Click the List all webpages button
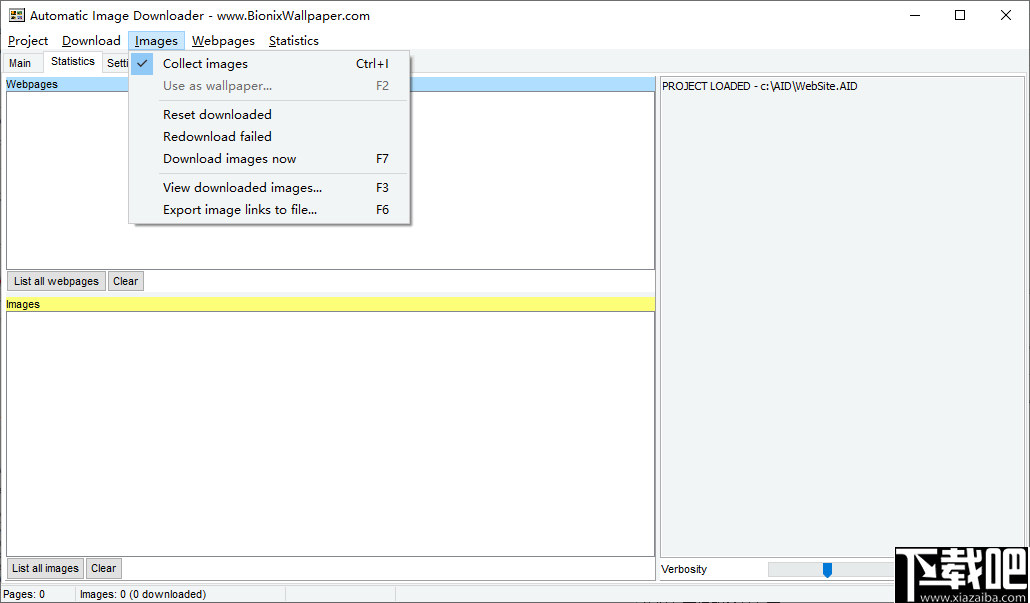This screenshot has height=603, width=1030. tap(56, 281)
